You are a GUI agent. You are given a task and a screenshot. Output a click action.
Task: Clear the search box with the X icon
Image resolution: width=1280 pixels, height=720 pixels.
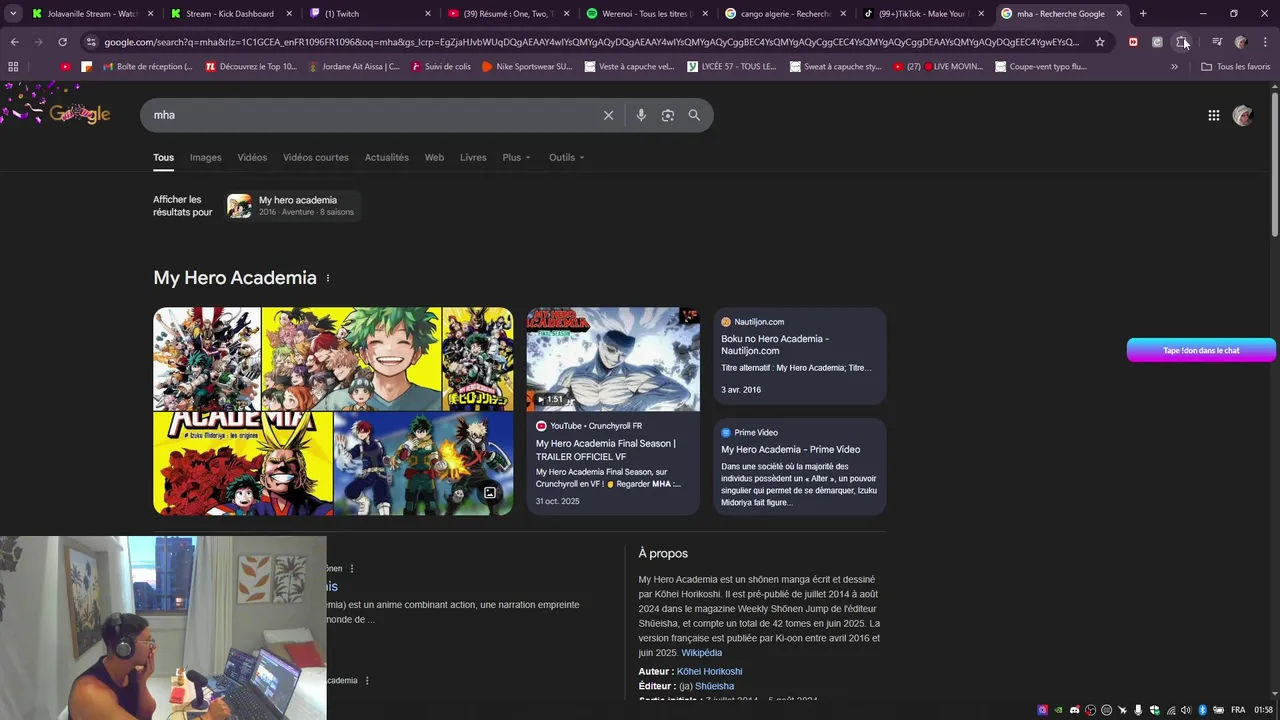608,115
